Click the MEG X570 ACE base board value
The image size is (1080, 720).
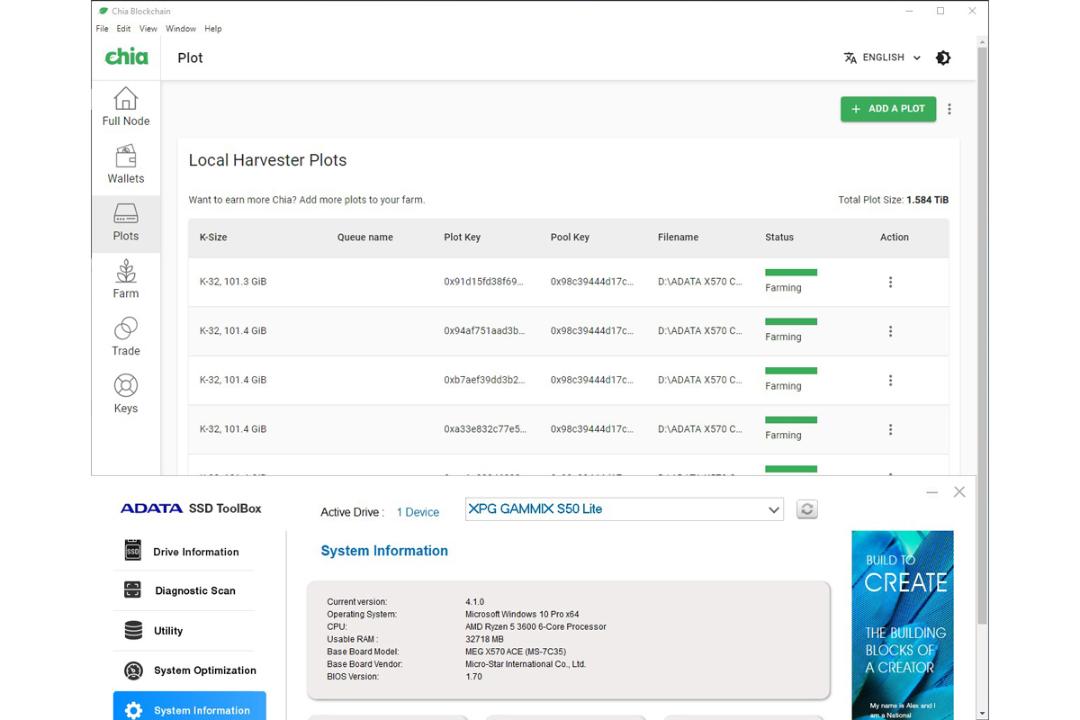click(x=516, y=652)
